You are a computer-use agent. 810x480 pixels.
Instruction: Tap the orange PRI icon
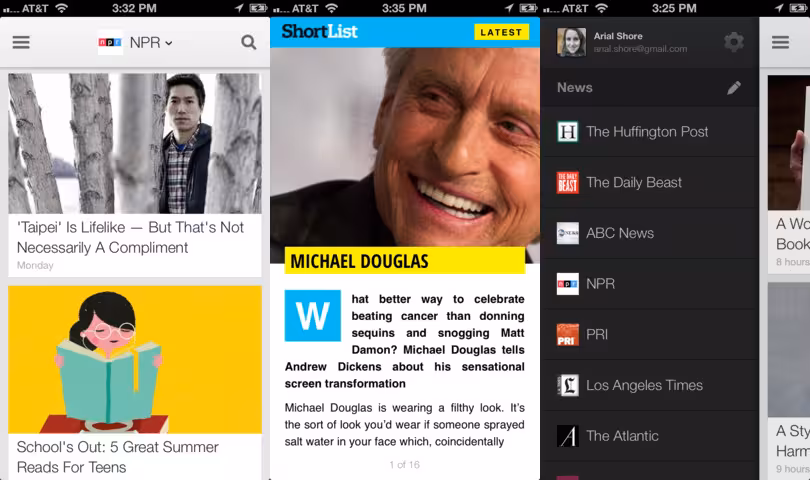coord(568,334)
